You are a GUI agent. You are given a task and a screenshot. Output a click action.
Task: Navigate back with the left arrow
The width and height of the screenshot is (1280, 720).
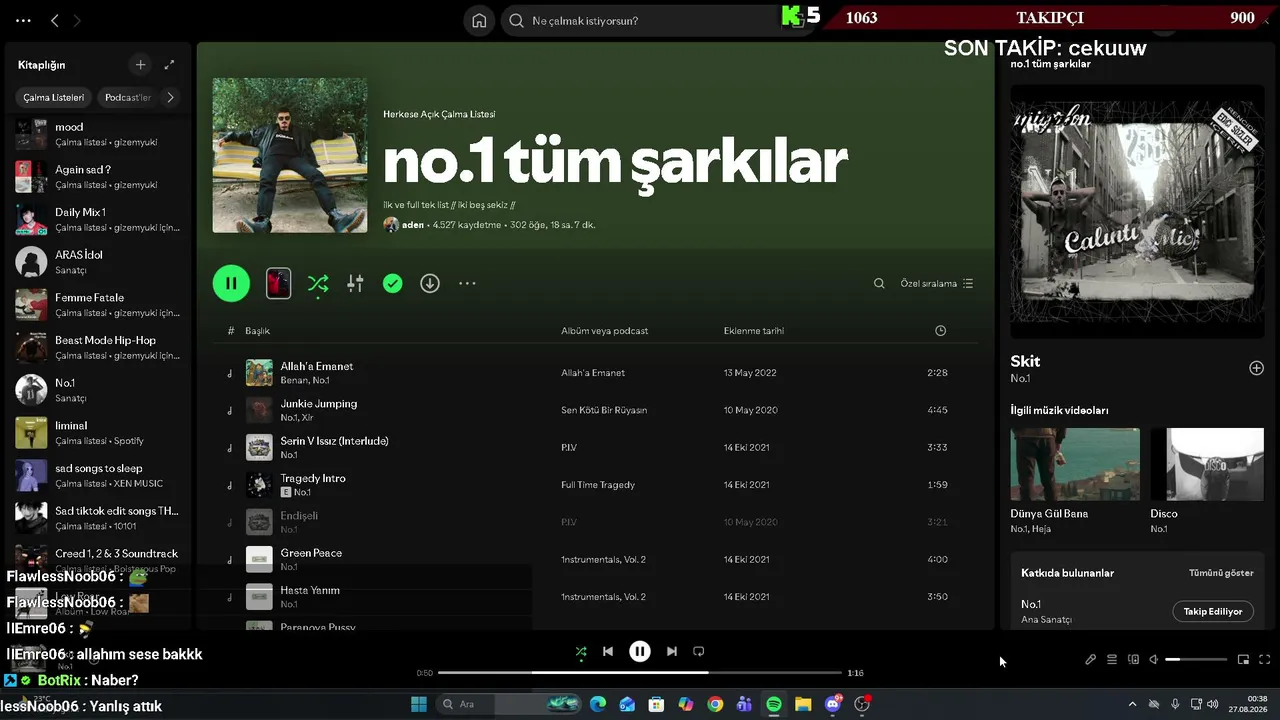click(55, 20)
